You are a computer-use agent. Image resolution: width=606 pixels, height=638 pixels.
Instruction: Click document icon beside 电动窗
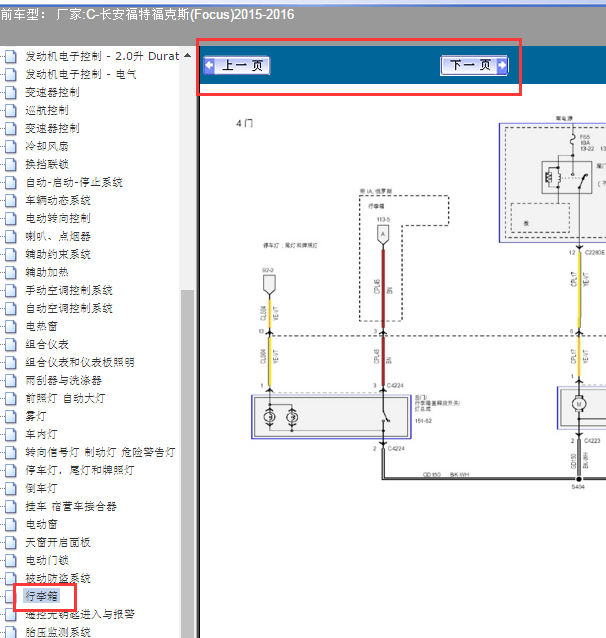click(x=11, y=524)
